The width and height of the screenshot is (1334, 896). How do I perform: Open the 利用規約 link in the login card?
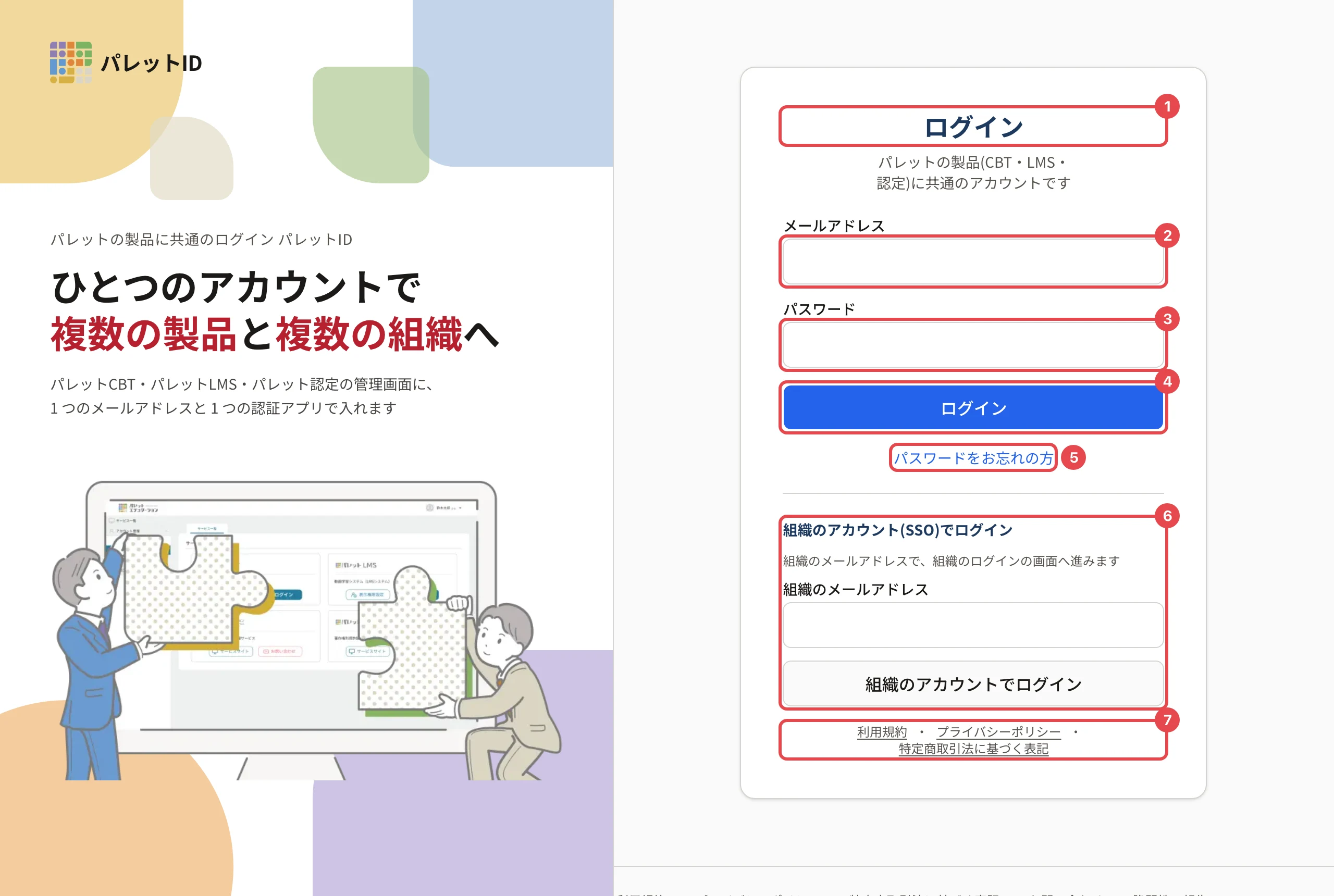(881, 731)
